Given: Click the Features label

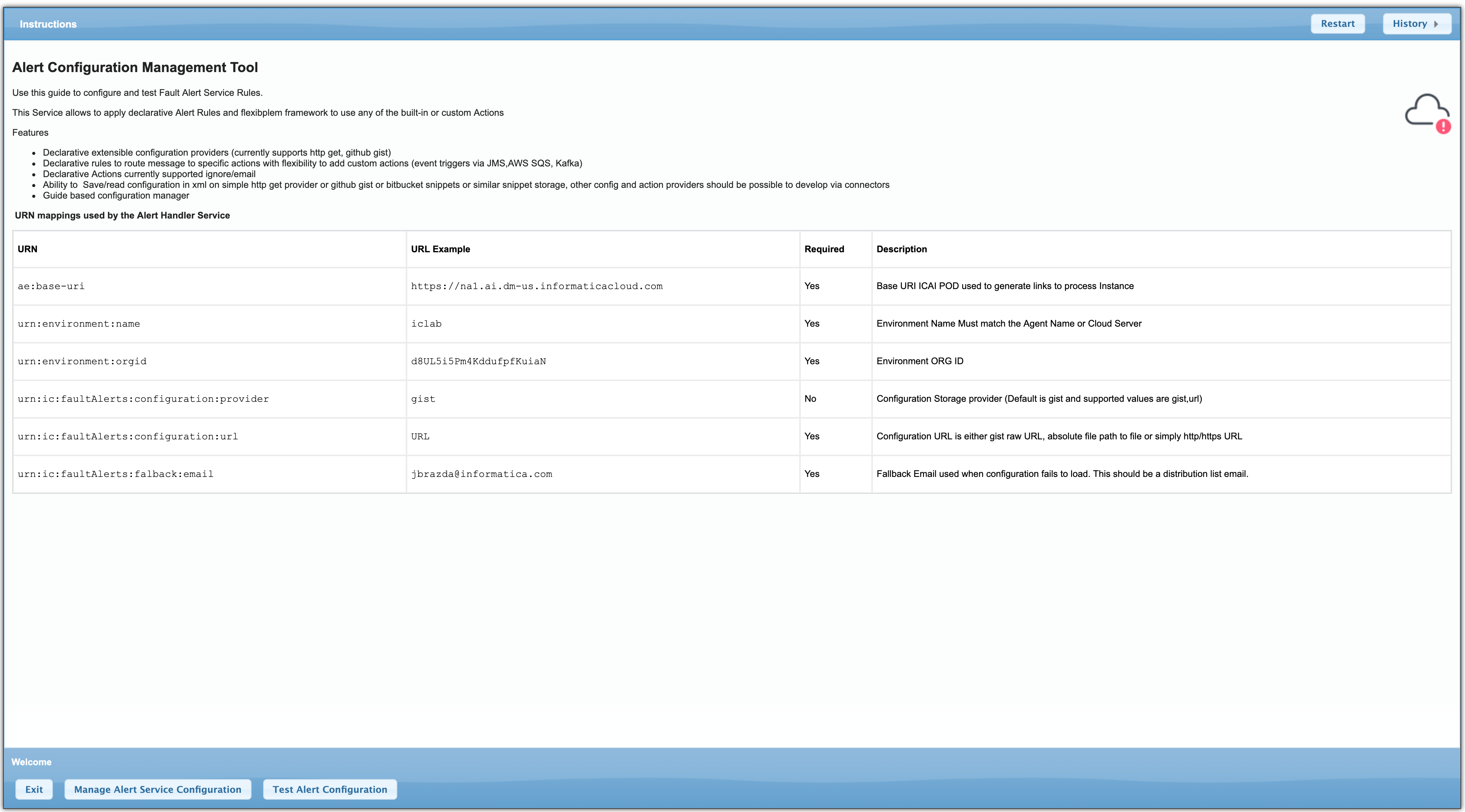Looking at the screenshot, I should tap(30, 133).
